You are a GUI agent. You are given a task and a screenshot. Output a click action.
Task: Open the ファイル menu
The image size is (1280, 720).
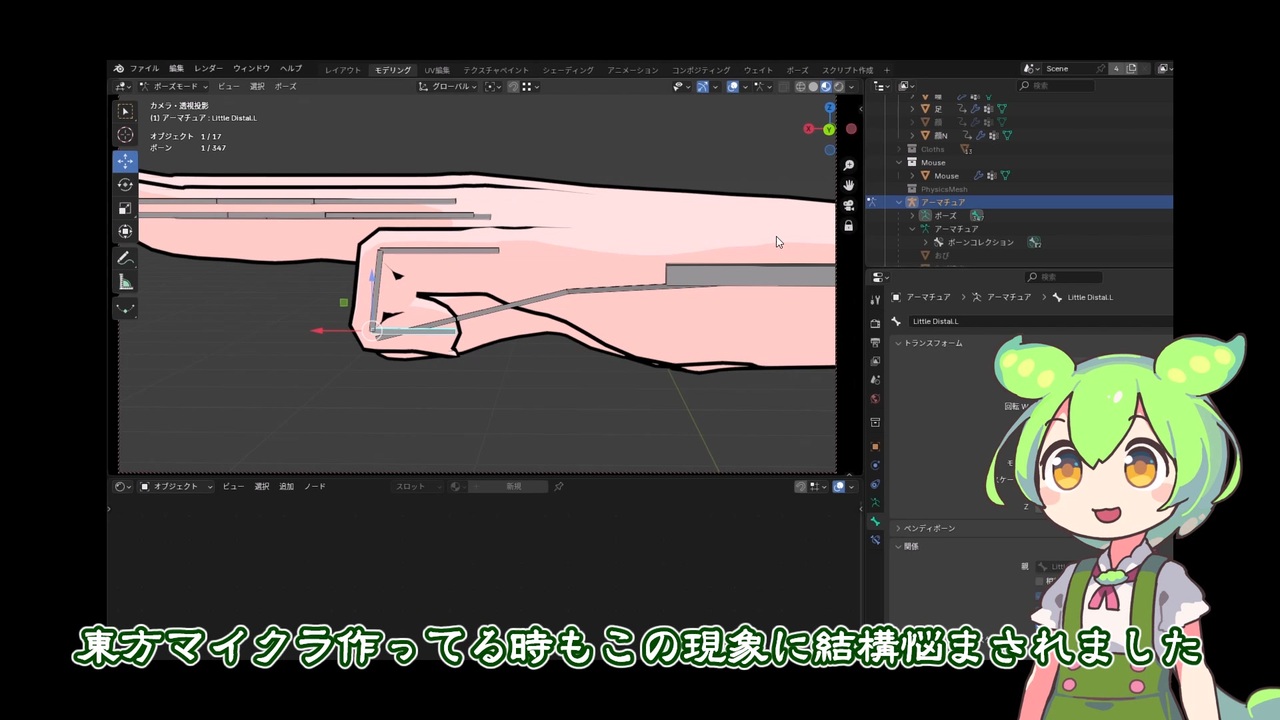(x=144, y=69)
